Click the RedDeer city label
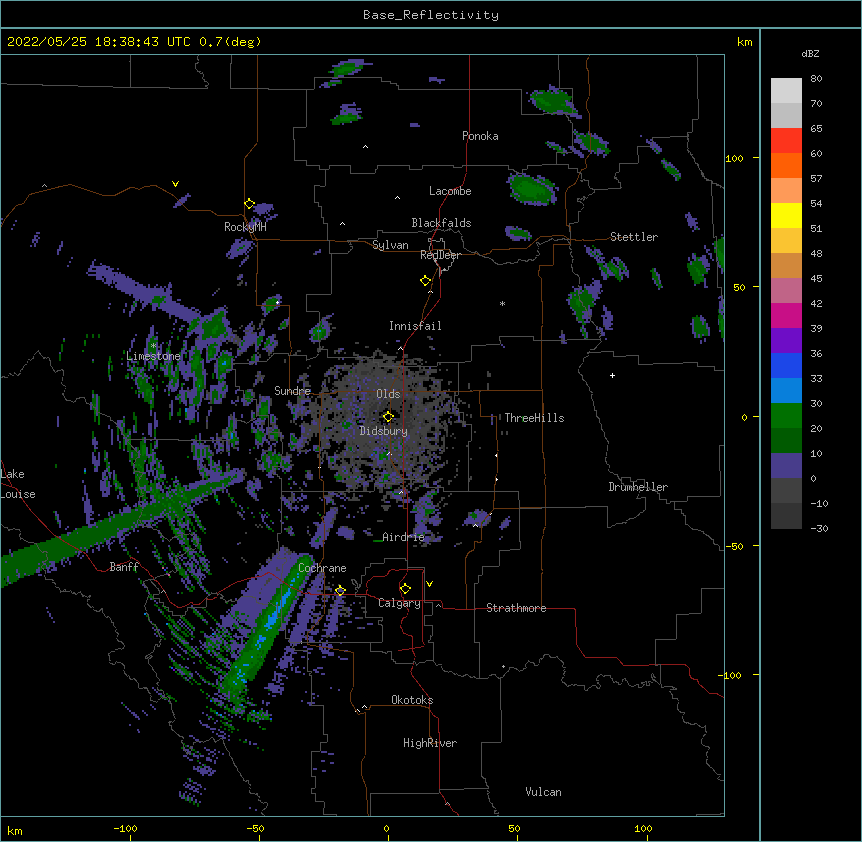Screen dimensions: 862x842 point(440,255)
